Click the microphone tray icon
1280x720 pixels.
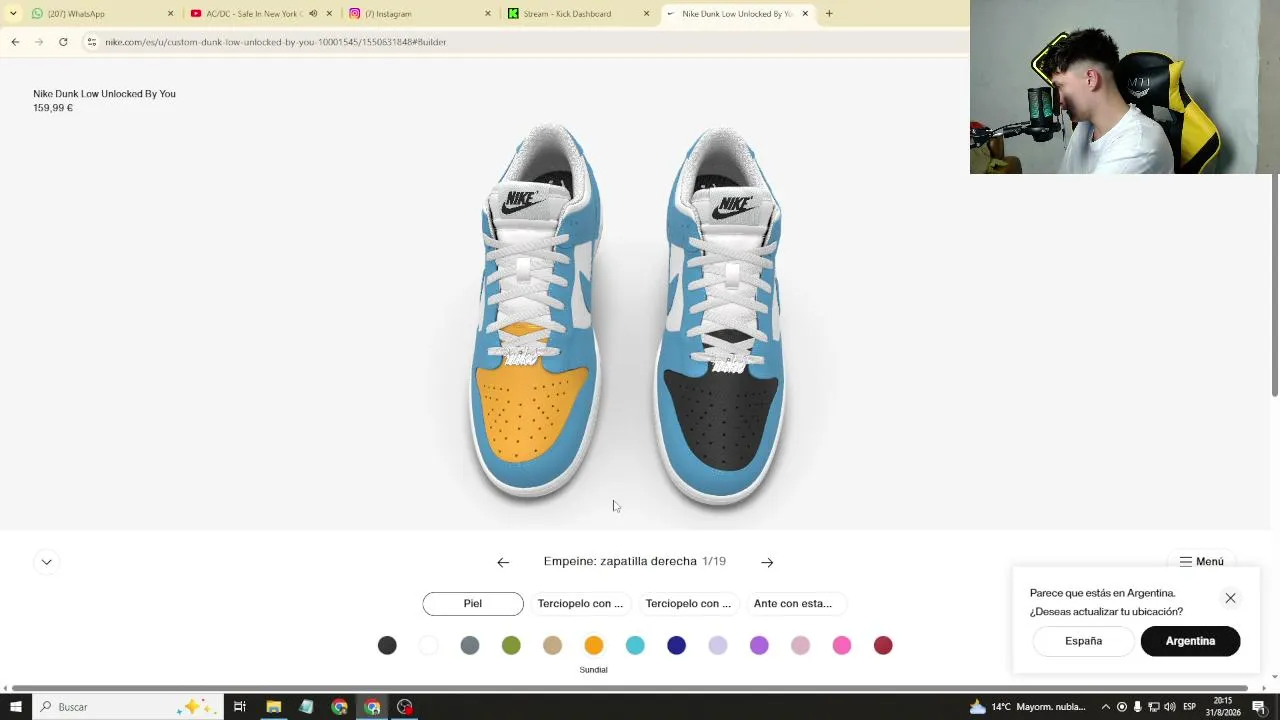point(1137,707)
